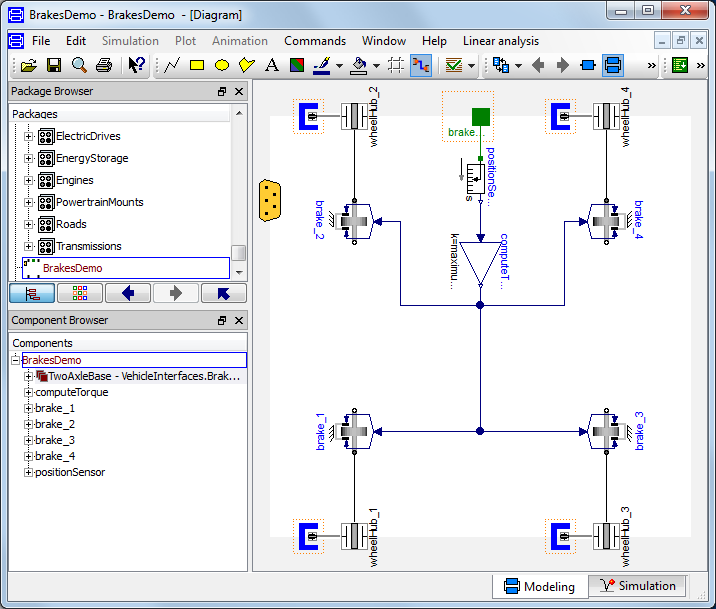Viewport: 716px width, 609px height.
Task: Switch to the Simulation tab
Action: click(x=636, y=586)
